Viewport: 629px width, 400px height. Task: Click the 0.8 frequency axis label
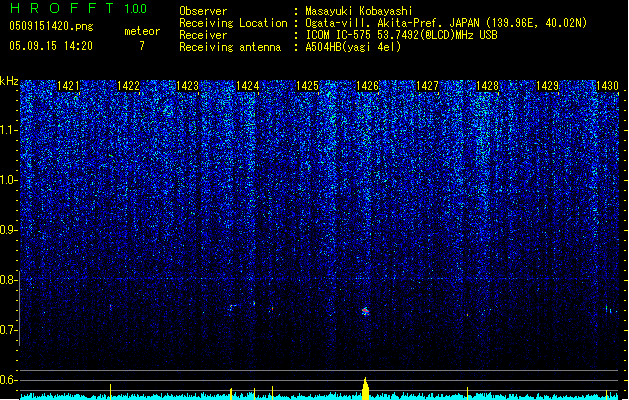coord(8,280)
